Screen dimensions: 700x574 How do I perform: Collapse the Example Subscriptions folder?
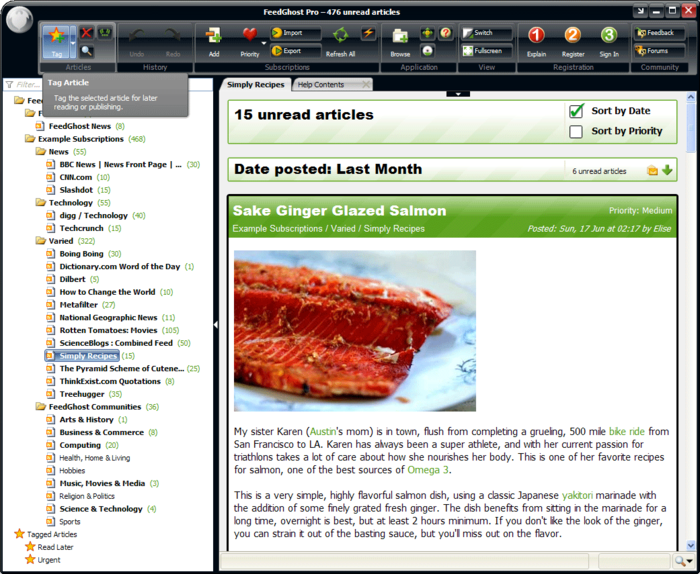[x=30, y=139]
